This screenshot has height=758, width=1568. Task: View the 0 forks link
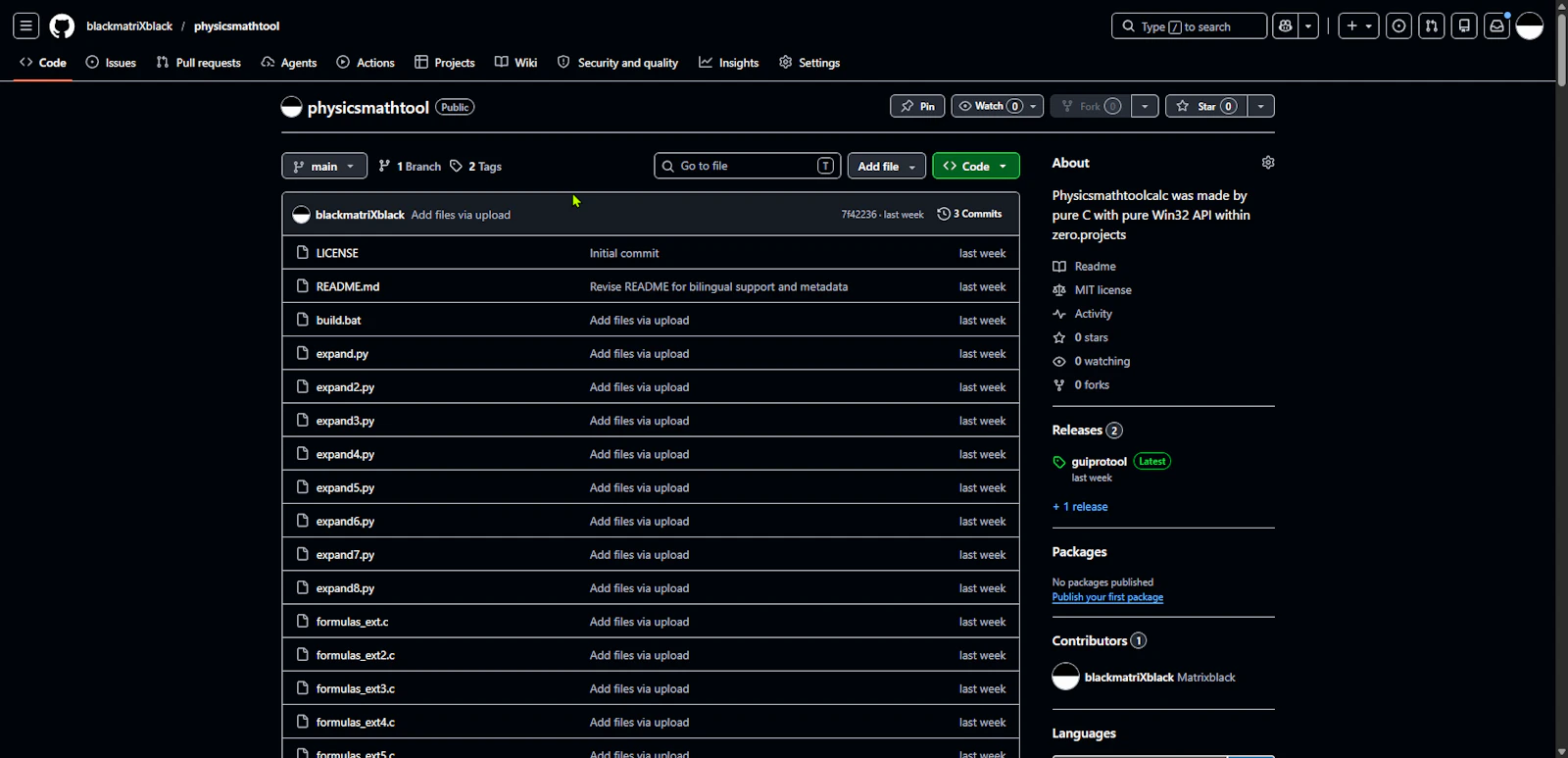[1081, 385]
